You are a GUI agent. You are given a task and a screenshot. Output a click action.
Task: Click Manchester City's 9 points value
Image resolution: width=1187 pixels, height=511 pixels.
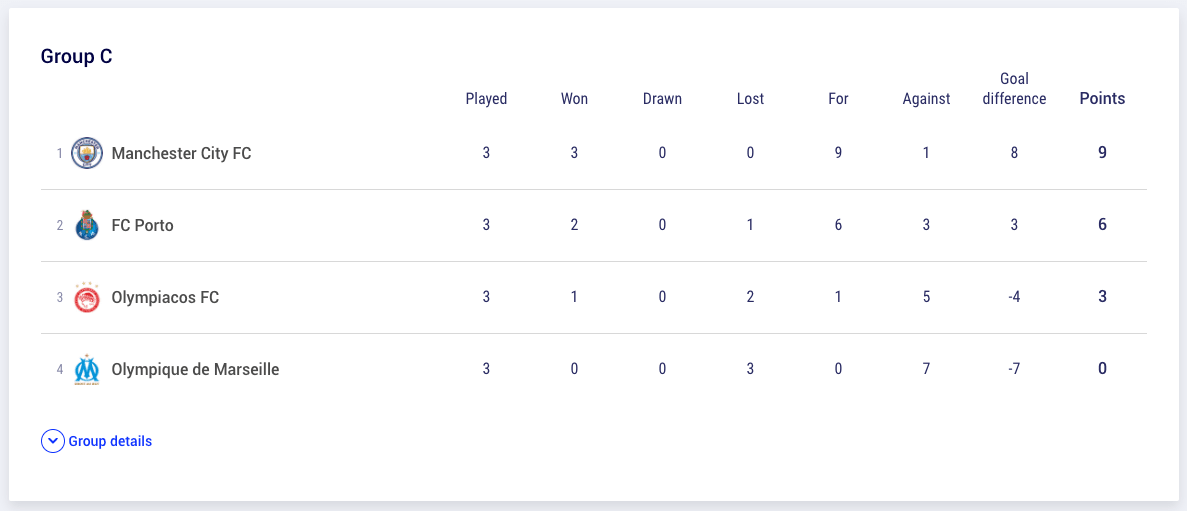pos(1102,152)
